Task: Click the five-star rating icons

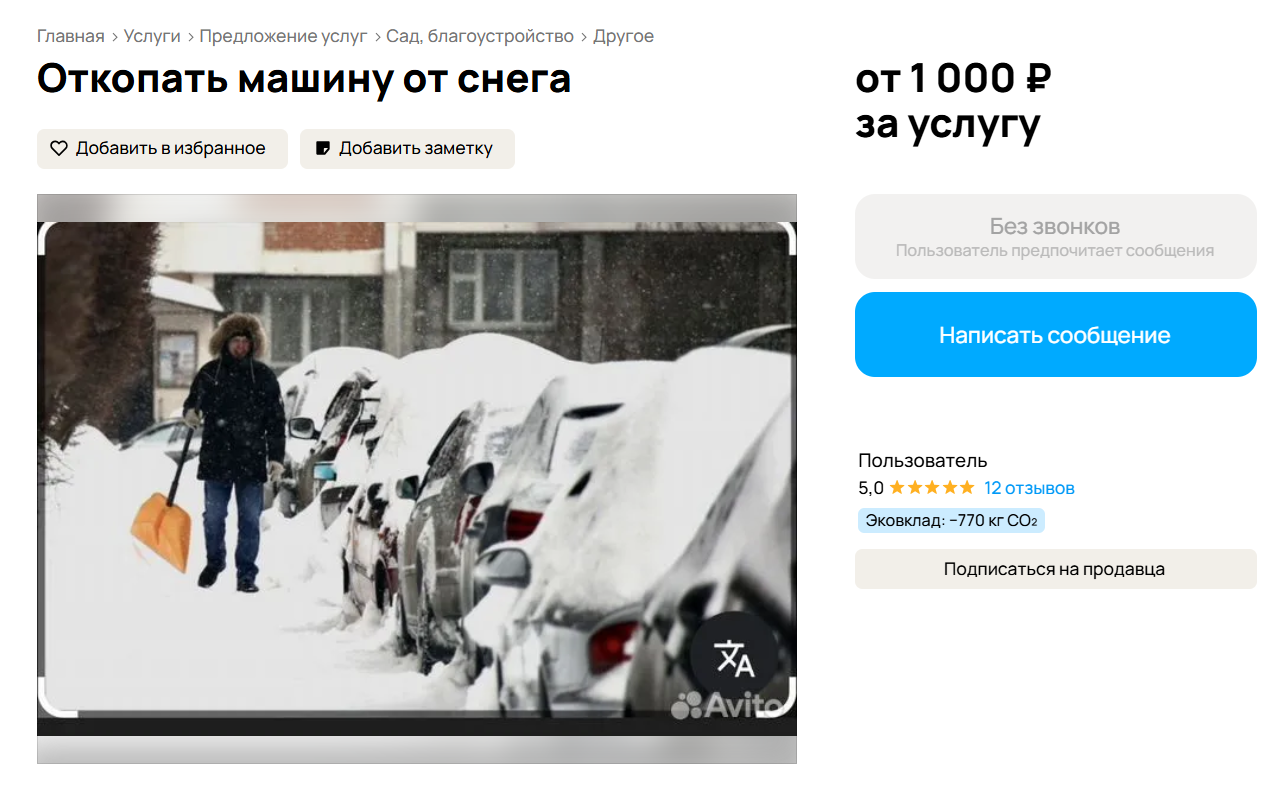Action: coord(931,488)
